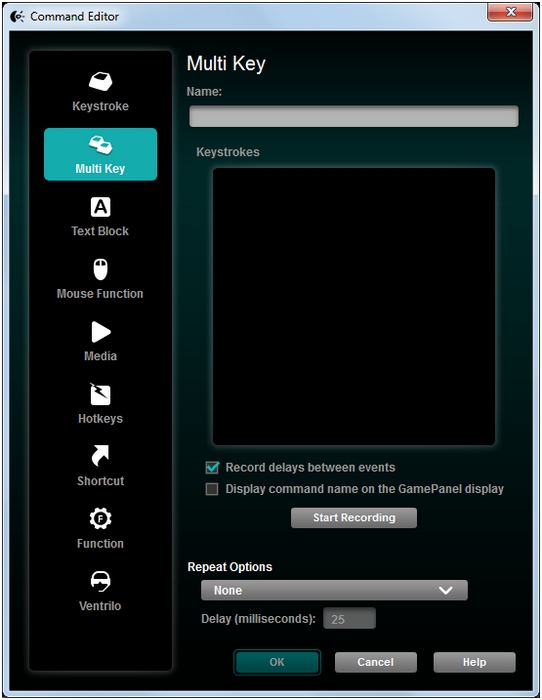This screenshot has width=542, height=700.
Task: Enable Display command name on GamePanel display
Action: coord(212,489)
